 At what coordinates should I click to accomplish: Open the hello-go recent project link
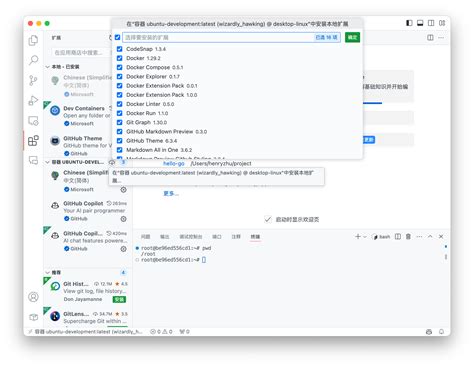click(174, 163)
